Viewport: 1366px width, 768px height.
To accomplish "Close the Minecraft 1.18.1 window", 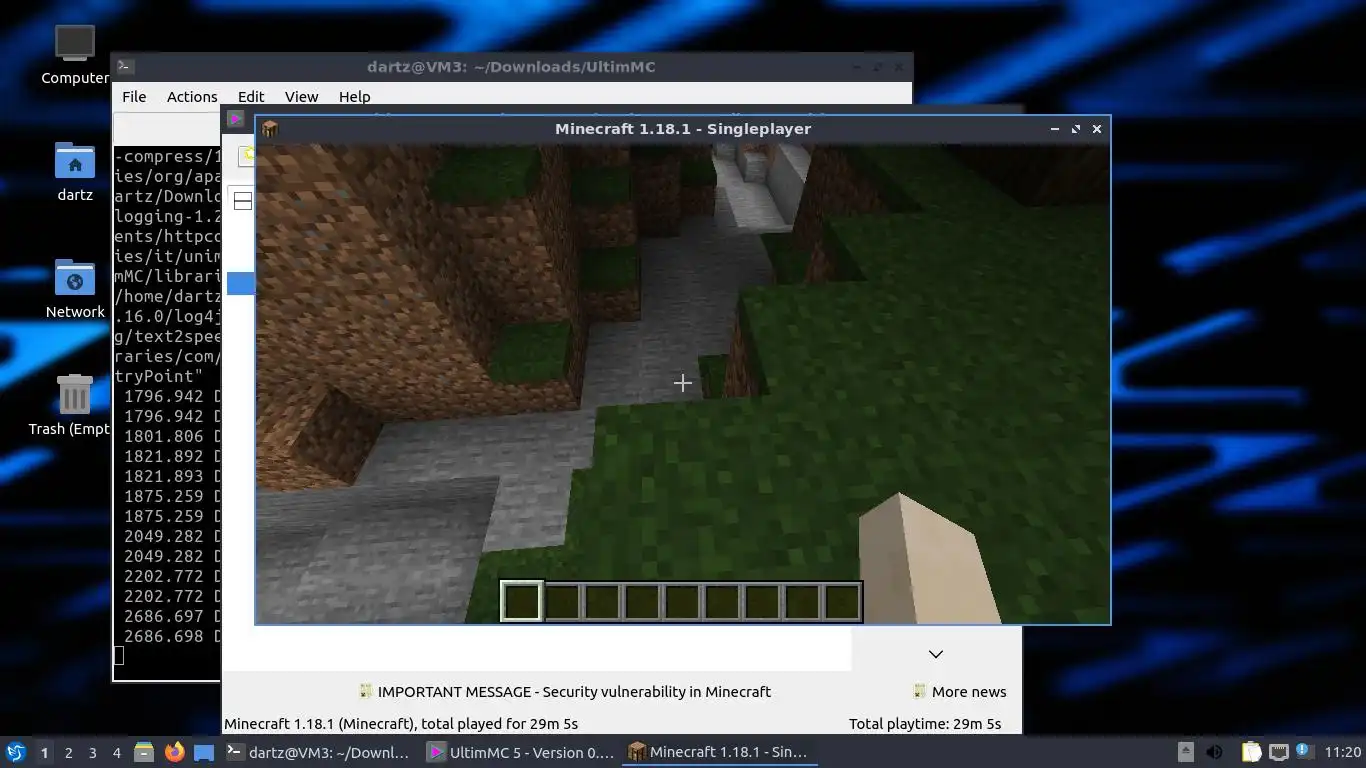I will (1097, 129).
